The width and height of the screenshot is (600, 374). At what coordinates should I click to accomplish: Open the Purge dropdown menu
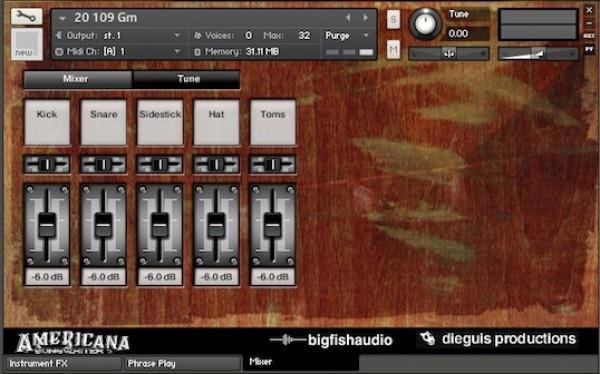coord(347,36)
